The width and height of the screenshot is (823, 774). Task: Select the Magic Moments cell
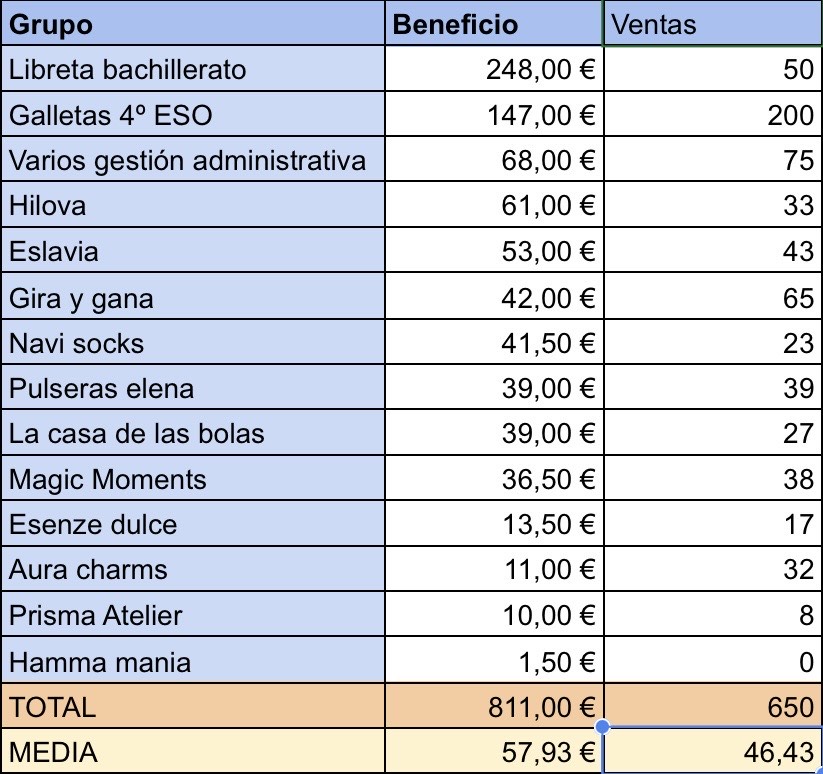click(x=194, y=480)
